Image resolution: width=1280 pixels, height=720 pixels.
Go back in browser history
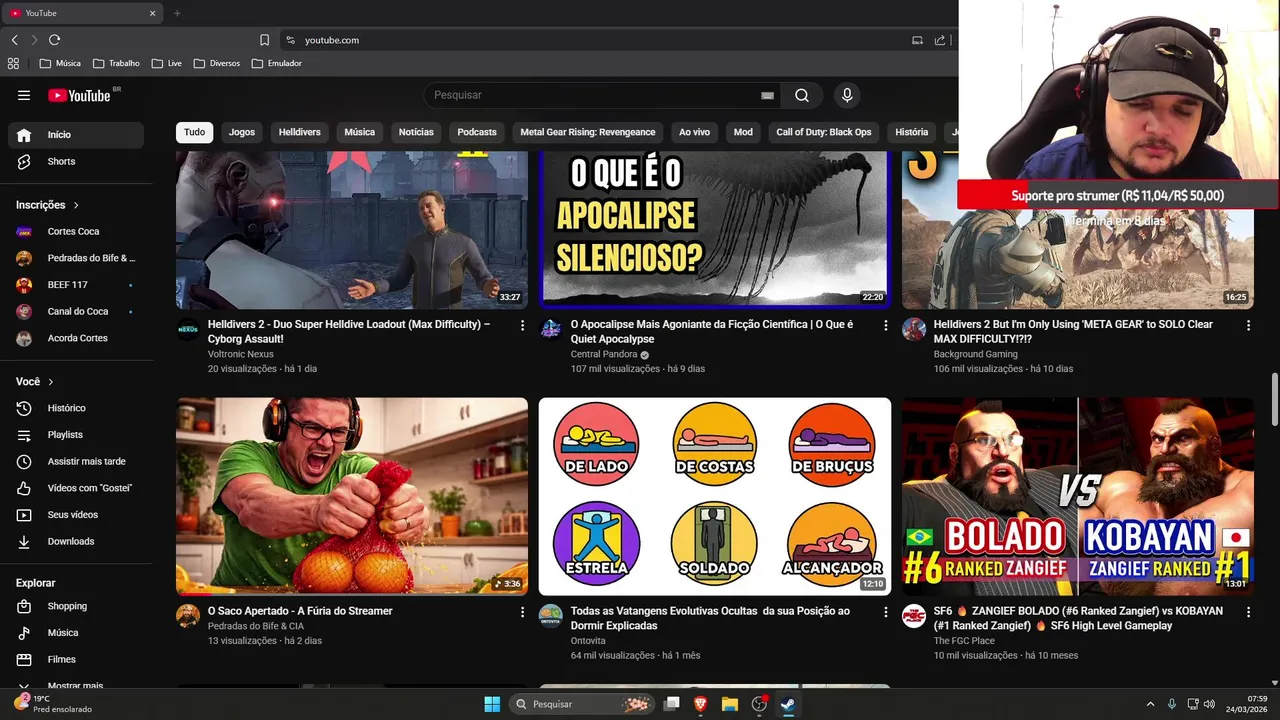pyautogui.click(x=14, y=40)
